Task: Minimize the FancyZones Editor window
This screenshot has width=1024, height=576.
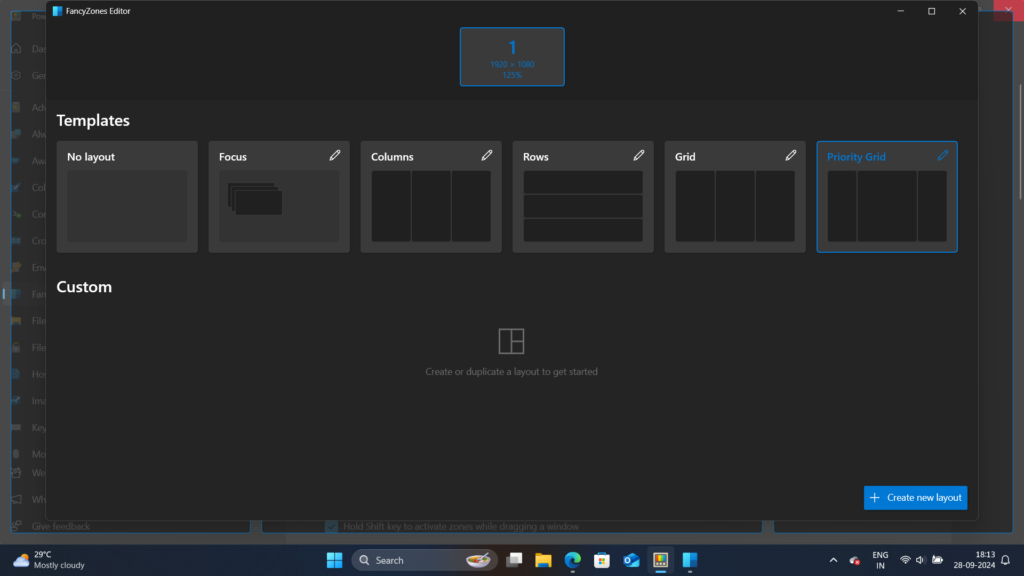Action: click(x=901, y=11)
